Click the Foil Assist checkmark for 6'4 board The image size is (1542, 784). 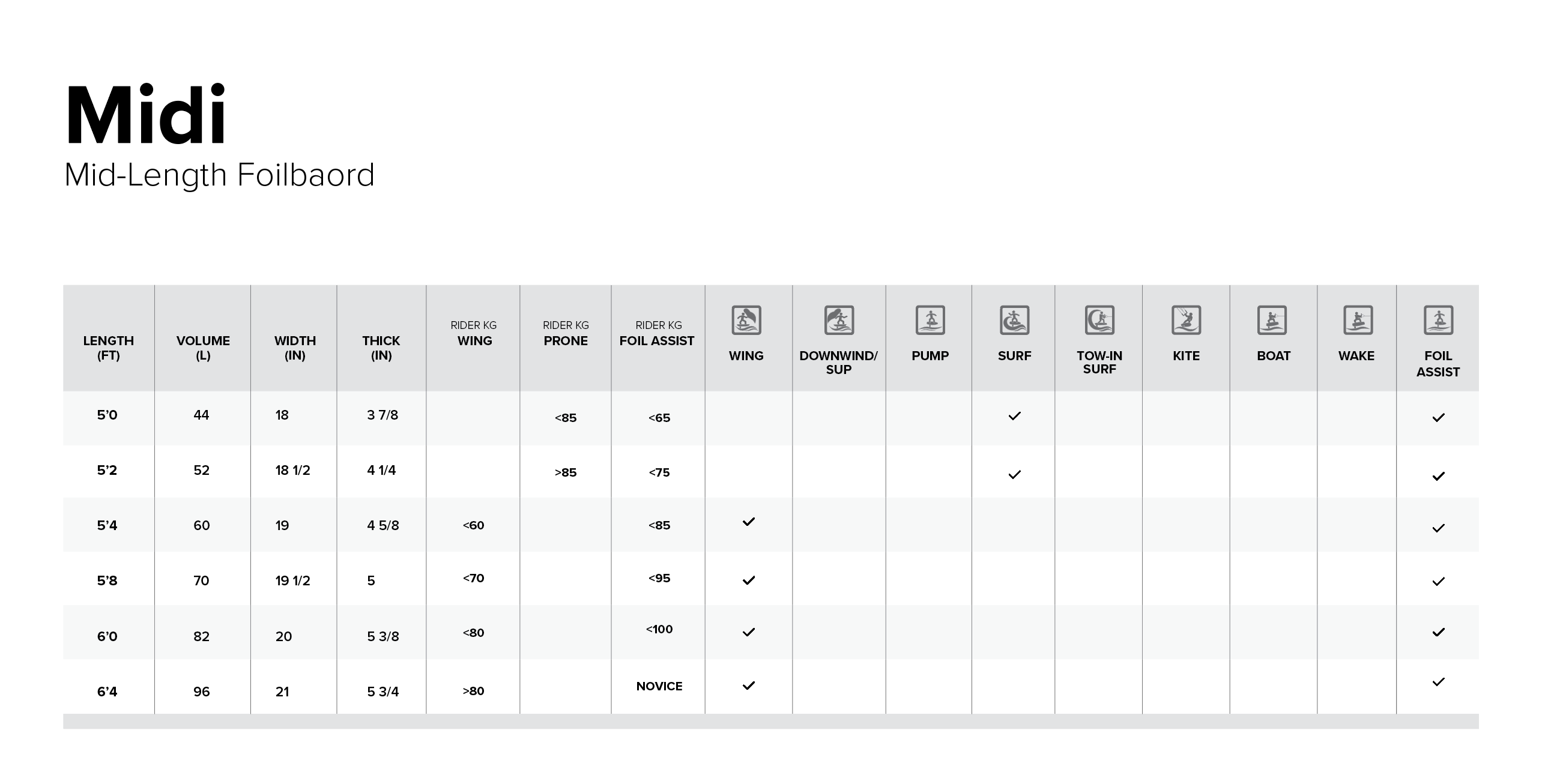click(1439, 682)
